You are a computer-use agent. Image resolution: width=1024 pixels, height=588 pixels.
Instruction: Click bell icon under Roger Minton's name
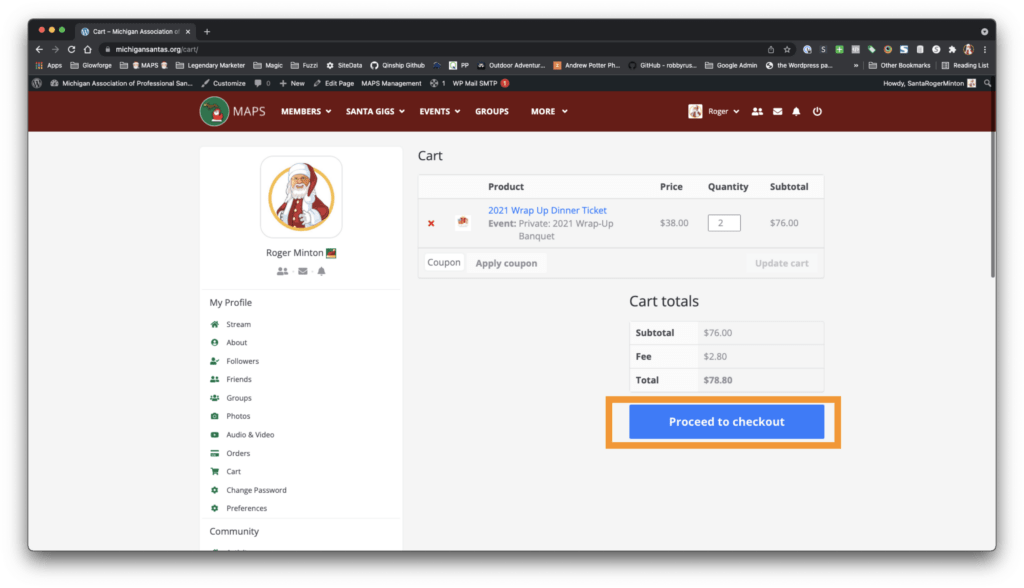click(321, 271)
